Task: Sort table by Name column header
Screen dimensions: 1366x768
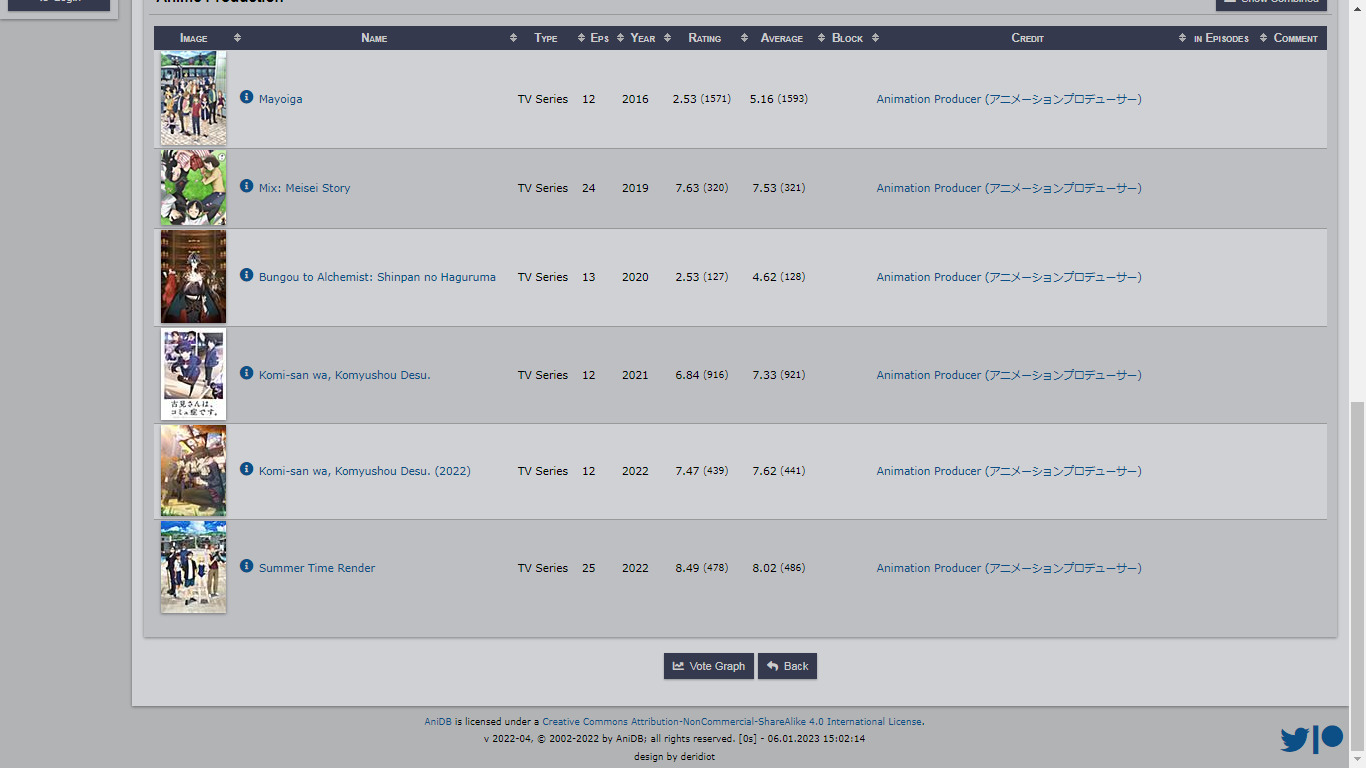Action: [x=374, y=38]
